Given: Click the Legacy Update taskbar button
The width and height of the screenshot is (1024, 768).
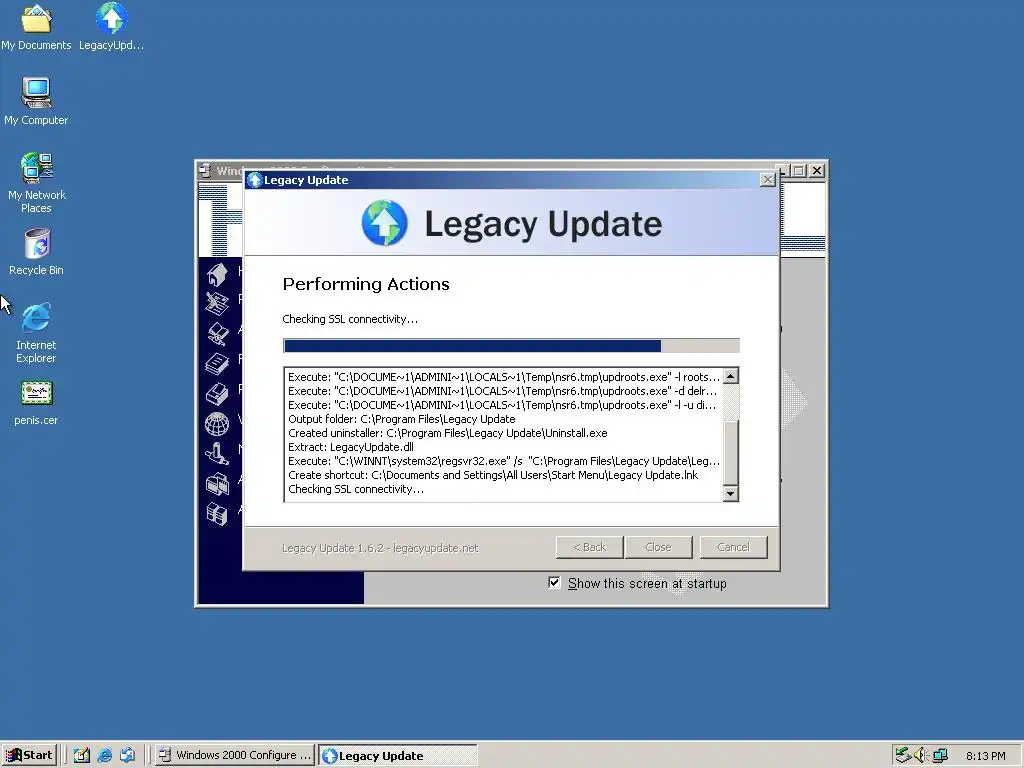Looking at the screenshot, I should [398, 755].
